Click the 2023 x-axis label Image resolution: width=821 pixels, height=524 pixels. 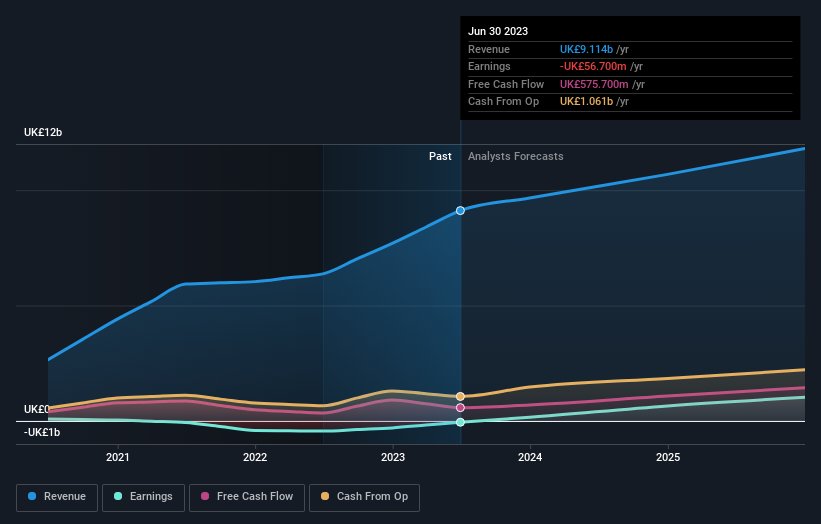click(393, 457)
